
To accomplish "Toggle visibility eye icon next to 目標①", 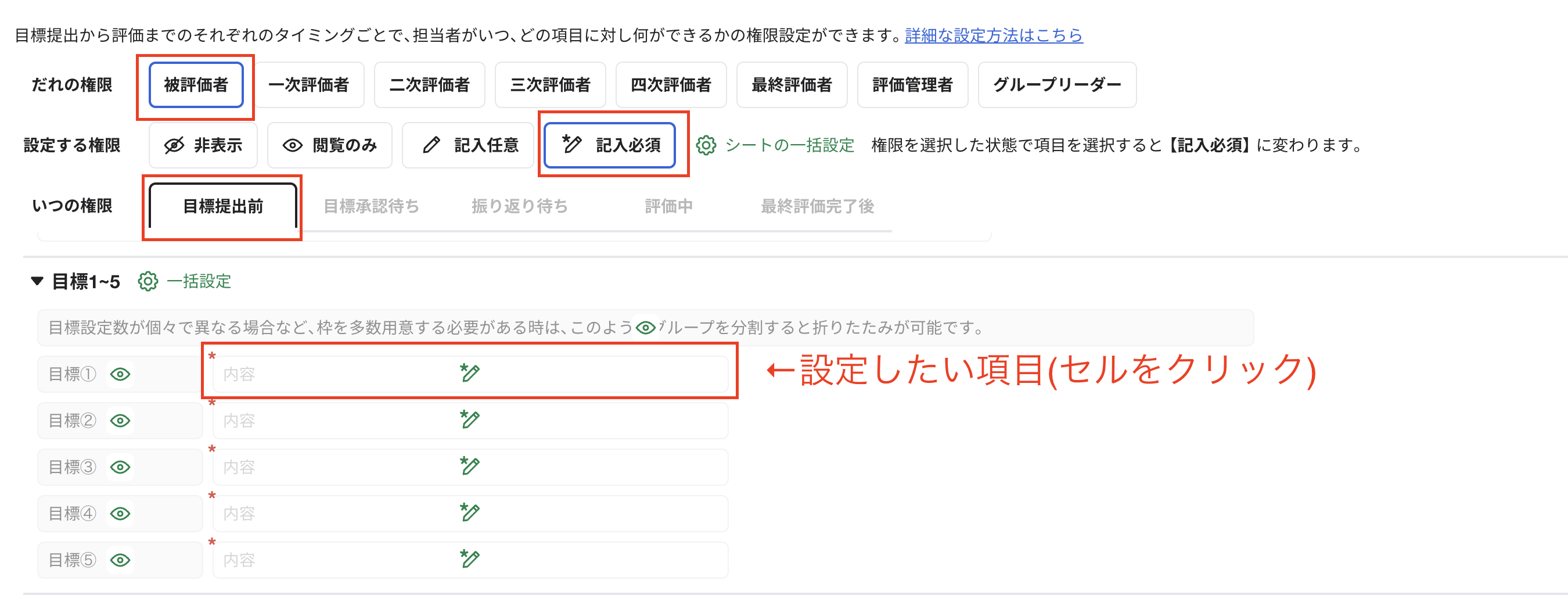I will 120,374.
